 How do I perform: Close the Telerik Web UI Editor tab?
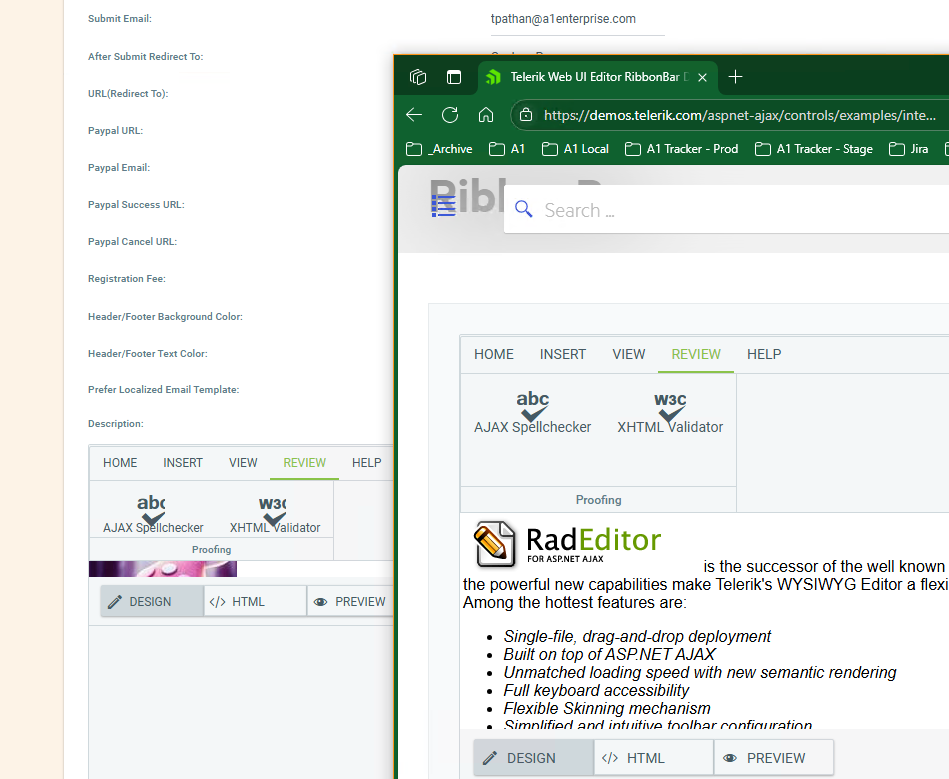point(702,77)
